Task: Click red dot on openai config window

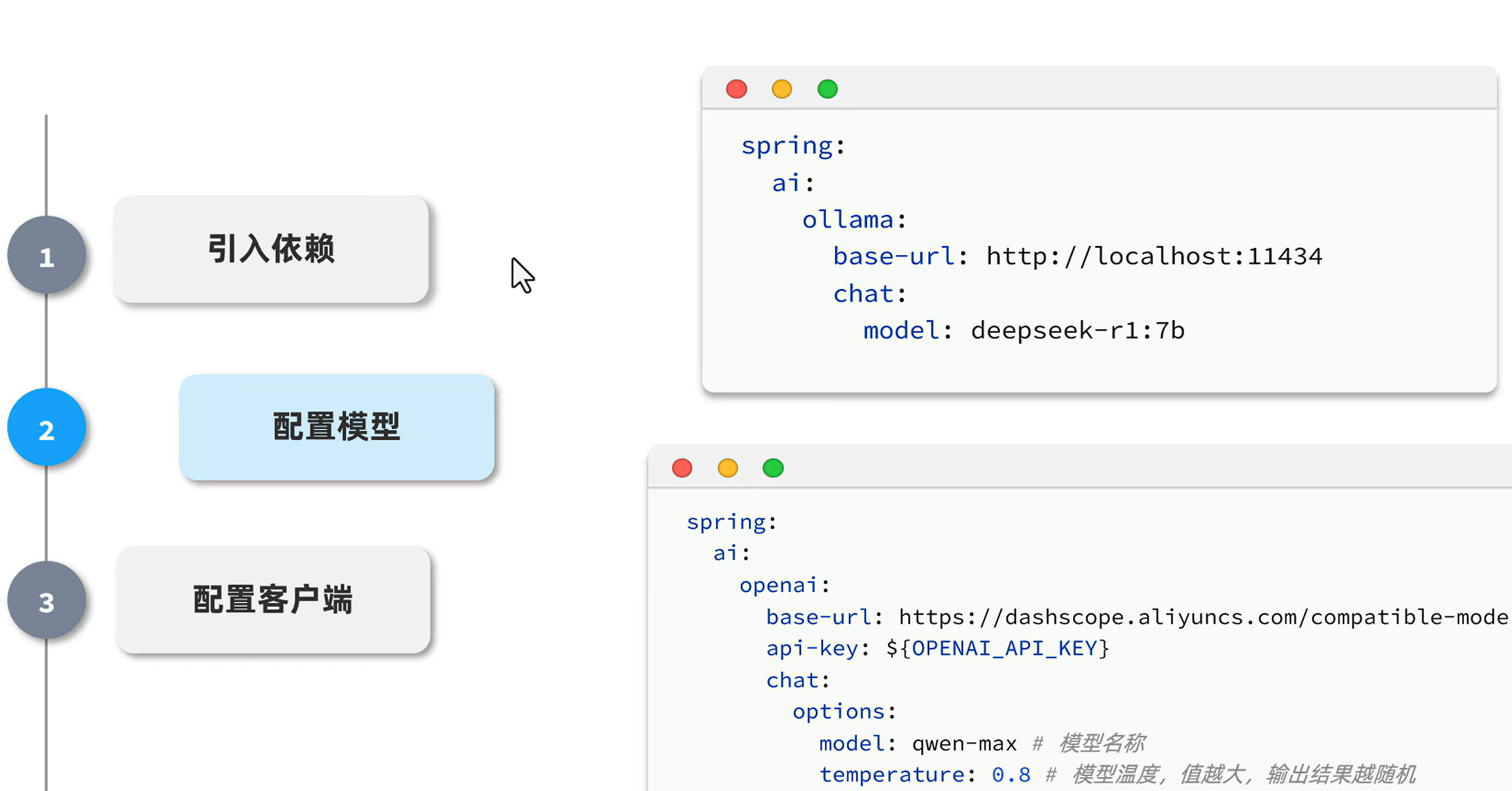Action: (x=682, y=468)
